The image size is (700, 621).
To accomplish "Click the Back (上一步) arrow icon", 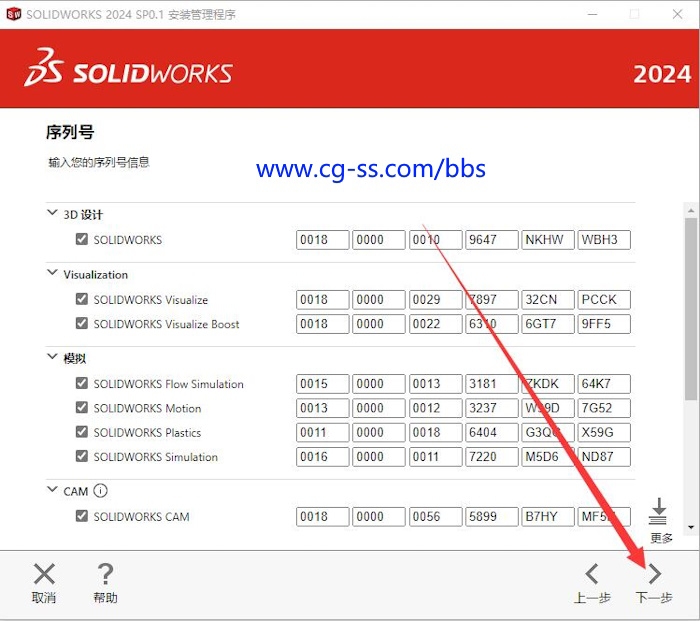I will coord(592,574).
